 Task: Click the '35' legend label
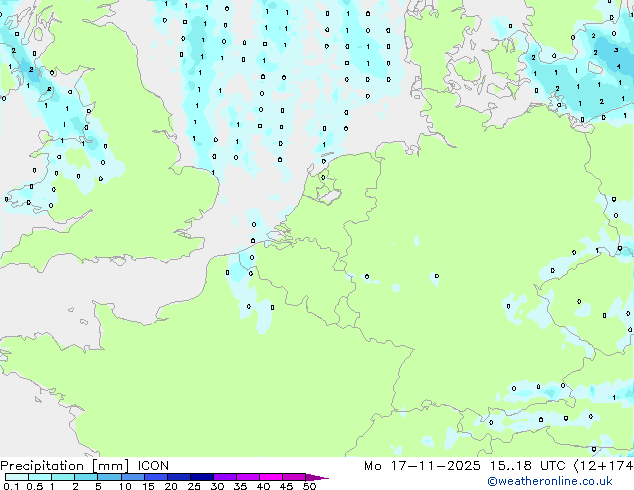coord(240,486)
